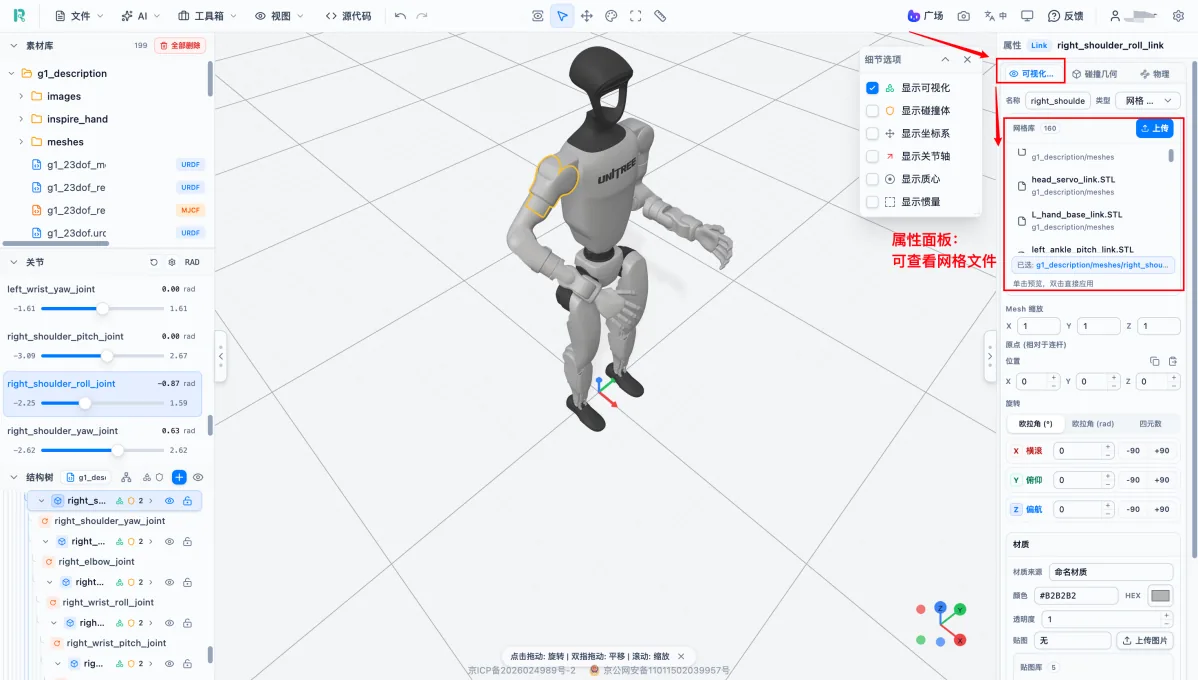Screen dimensions: 1198x680
Task: Select the 四元数 rotation mode
Action: [1150, 423]
